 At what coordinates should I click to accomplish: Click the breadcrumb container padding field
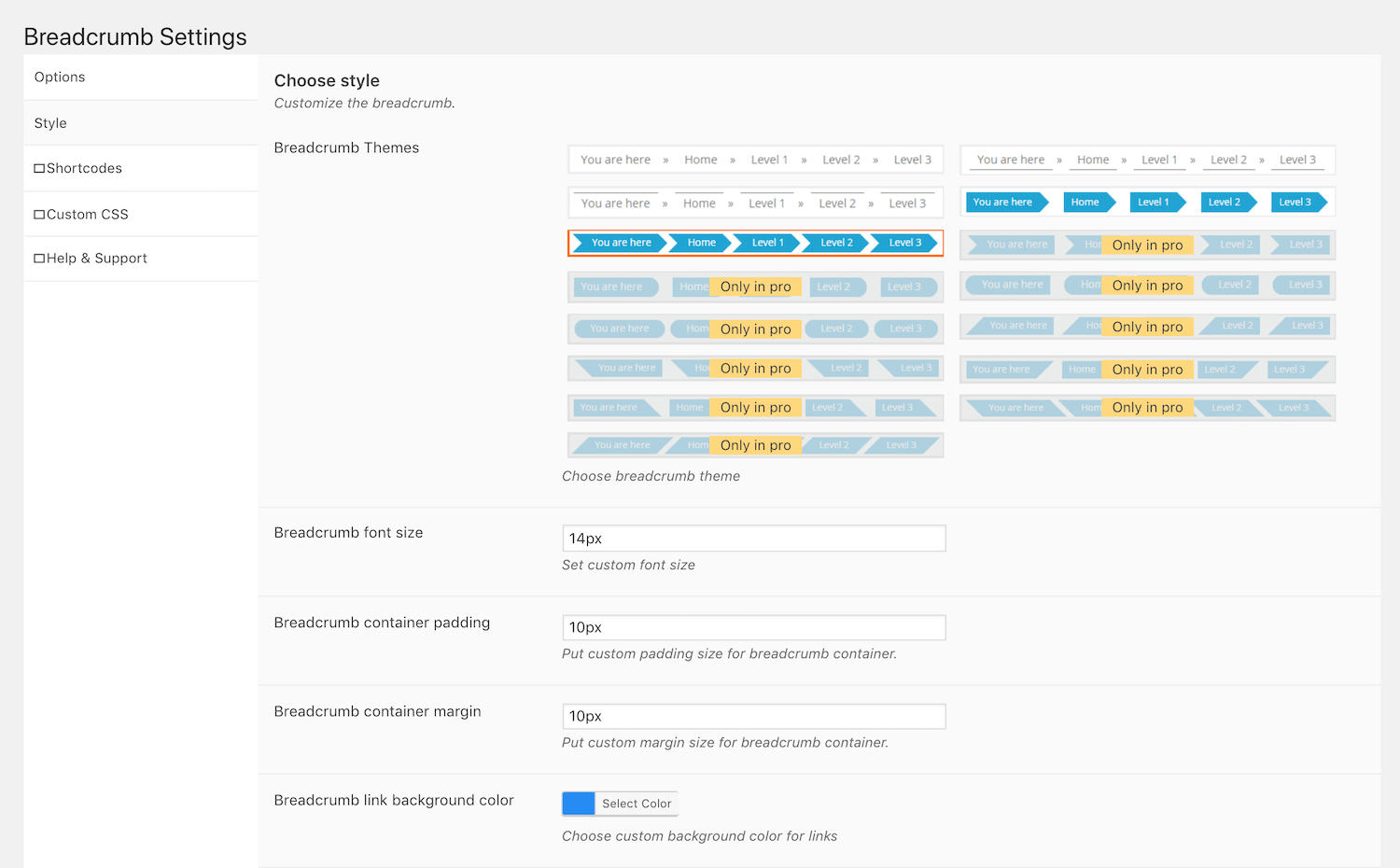753,627
